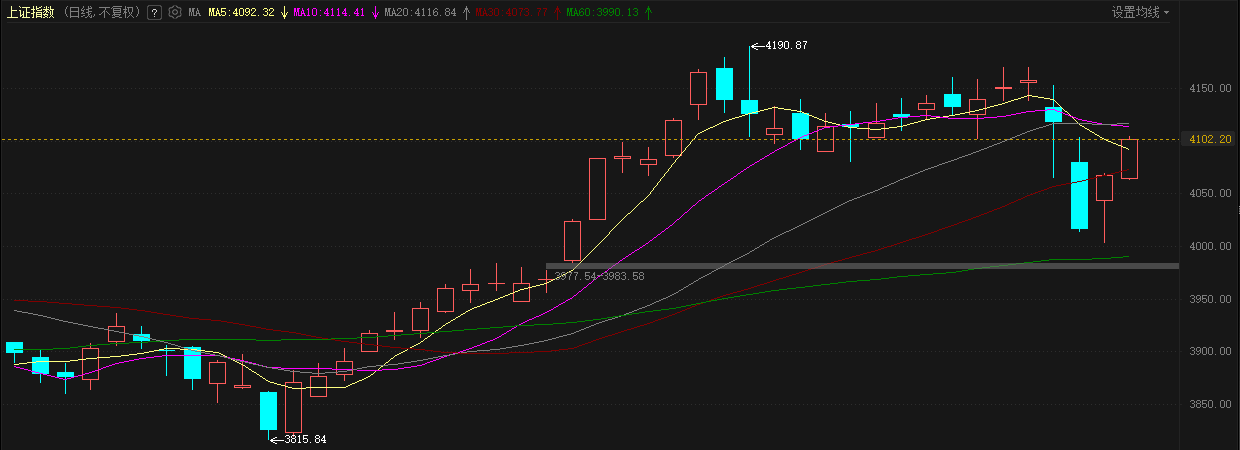Click the MA20:4116.84 indicator value
This screenshot has height=450, width=1240.
(420, 13)
